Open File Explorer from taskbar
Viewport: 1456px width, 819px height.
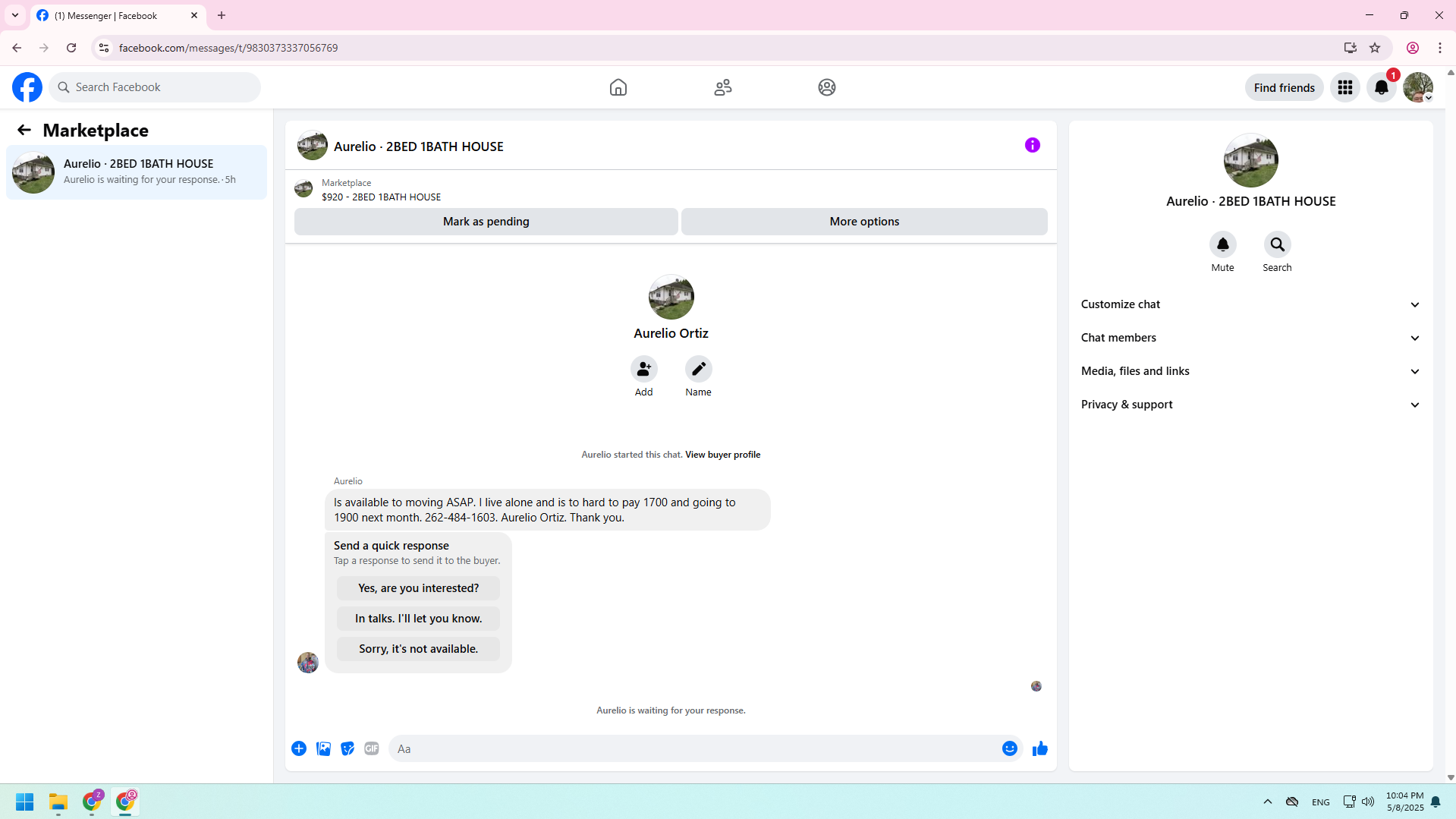58,802
